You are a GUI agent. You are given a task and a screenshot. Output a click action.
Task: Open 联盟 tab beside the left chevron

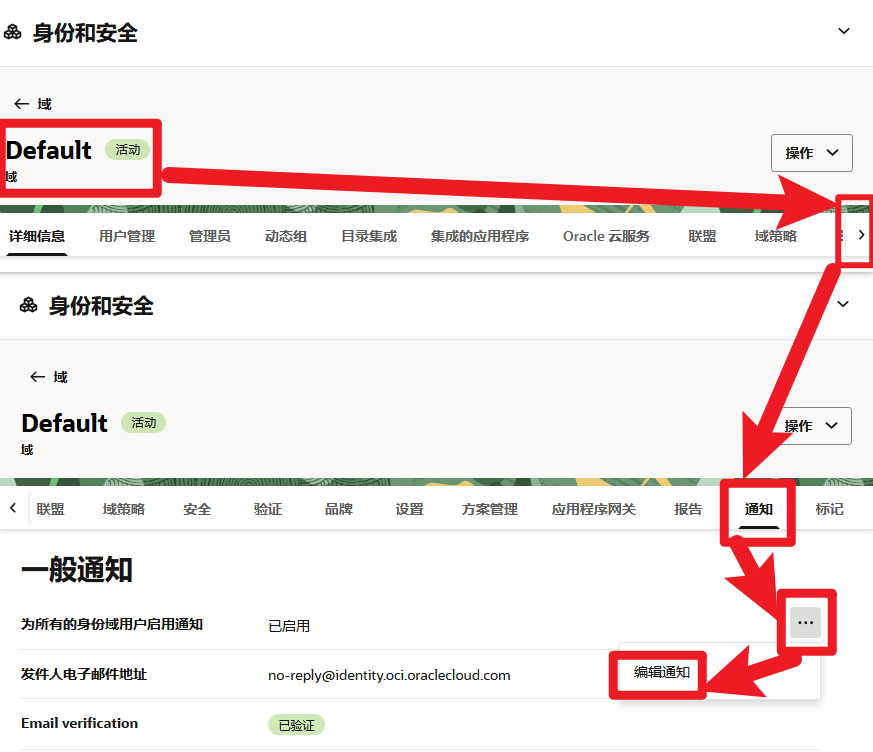click(50, 509)
